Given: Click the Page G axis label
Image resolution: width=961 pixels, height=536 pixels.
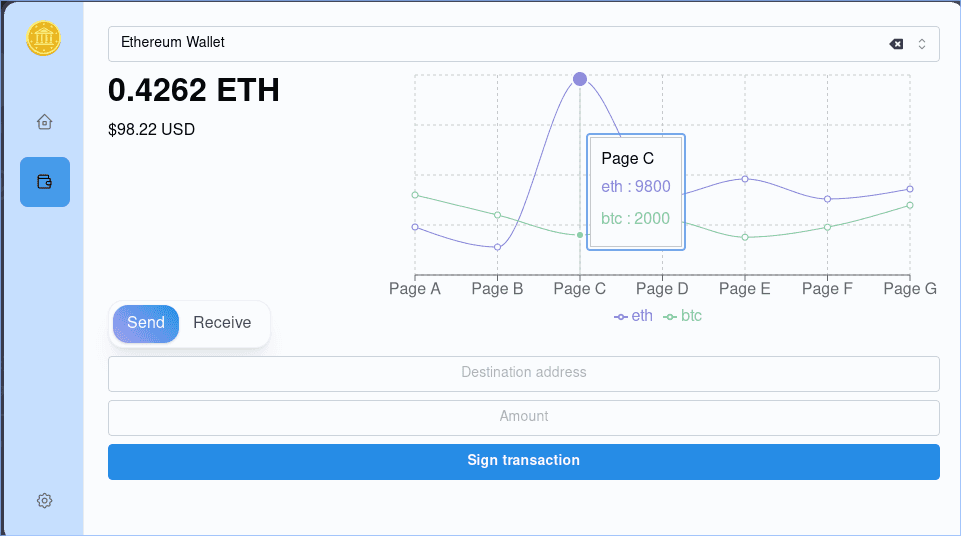Looking at the screenshot, I should (x=909, y=289).
